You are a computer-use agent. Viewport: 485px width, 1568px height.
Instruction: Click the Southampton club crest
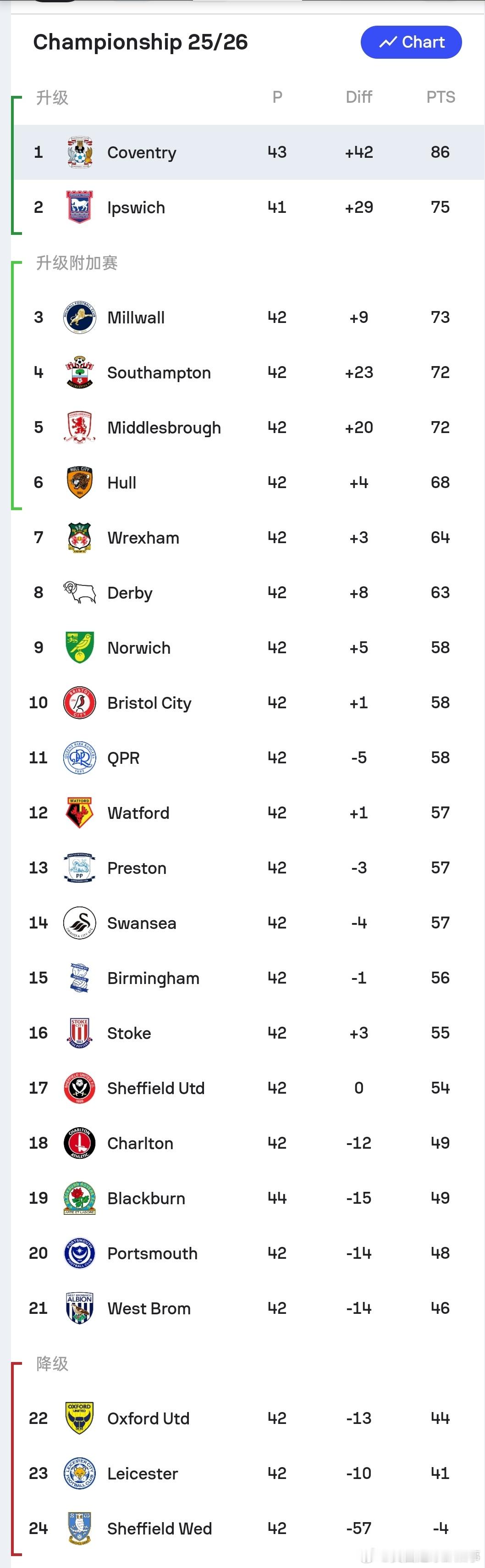click(80, 373)
